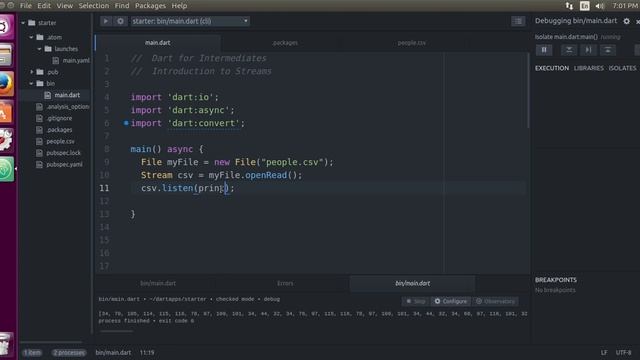Switch to ISOLATES tab in debugger
Screen dimensions: 640x360
[622, 68]
